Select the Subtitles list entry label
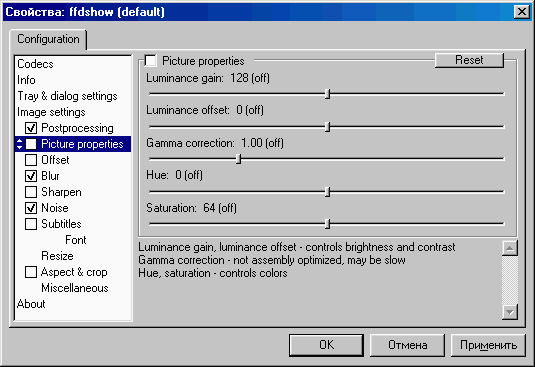This screenshot has width=535, height=367. pyautogui.click(x=61, y=224)
